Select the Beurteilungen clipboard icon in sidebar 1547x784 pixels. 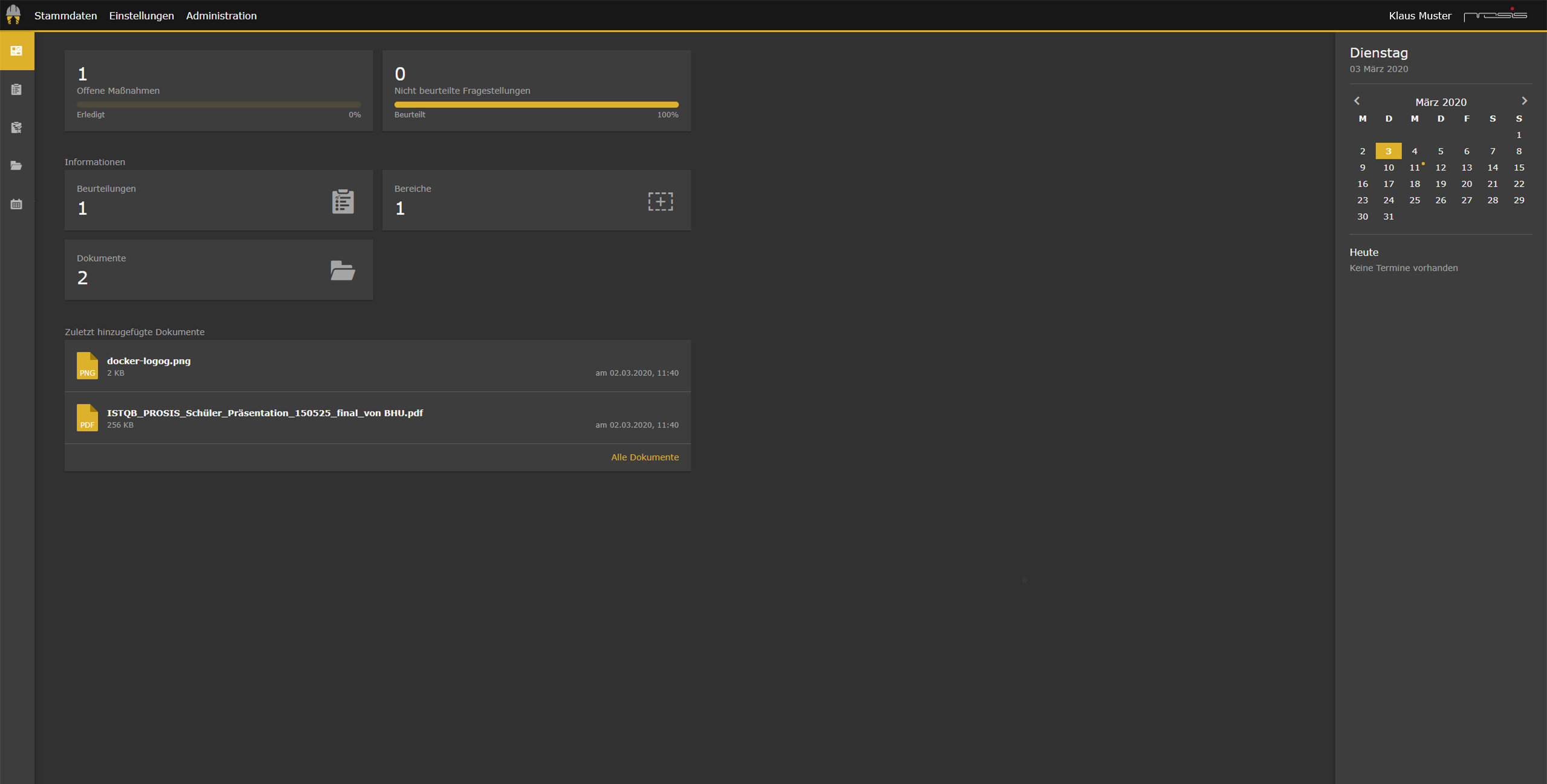point(16,89)
